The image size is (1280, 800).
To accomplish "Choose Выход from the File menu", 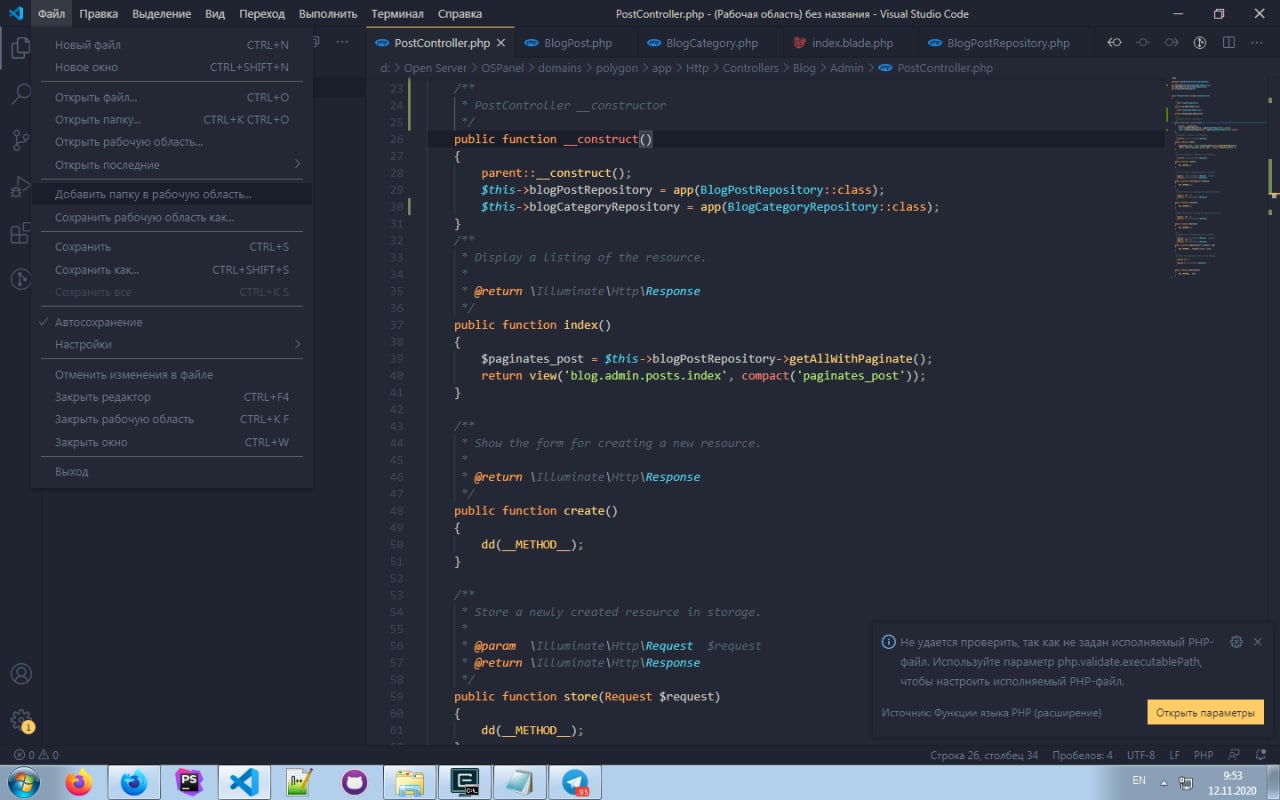I will 172,471.
